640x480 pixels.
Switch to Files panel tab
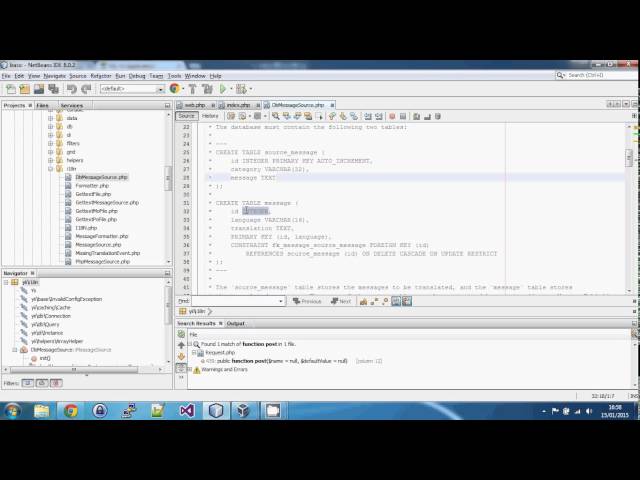point(42,105)
